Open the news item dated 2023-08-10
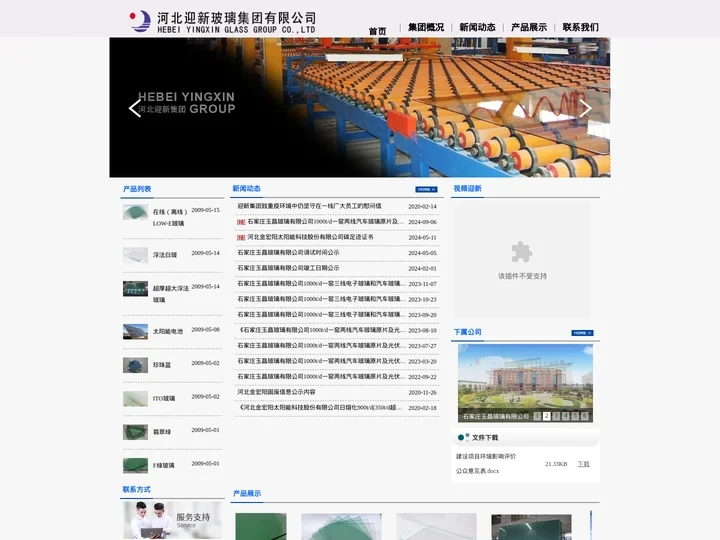This screenshot has width=720, height=540. (321, 330)
